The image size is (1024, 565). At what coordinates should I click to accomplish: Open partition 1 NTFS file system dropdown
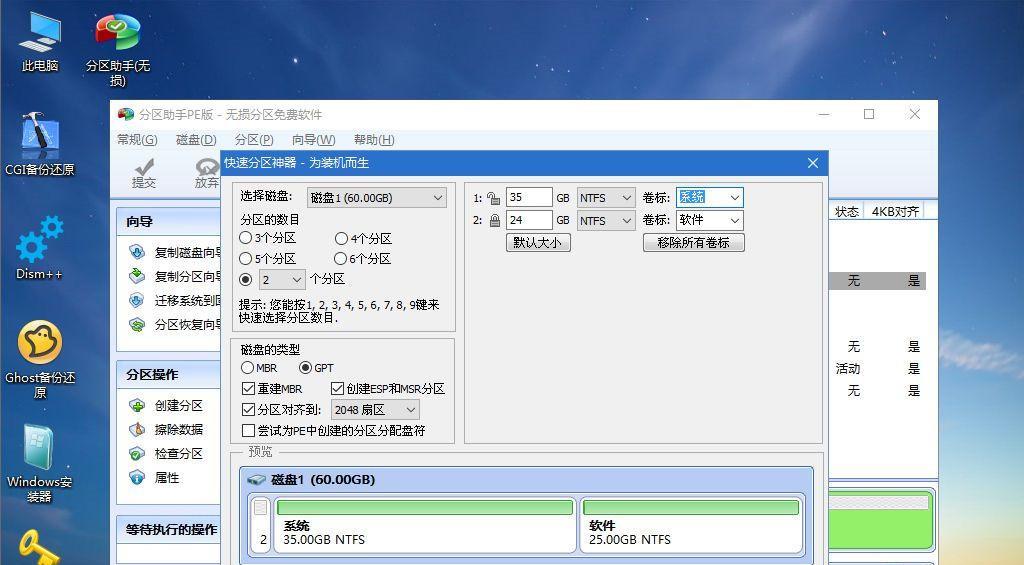point(606,198)
